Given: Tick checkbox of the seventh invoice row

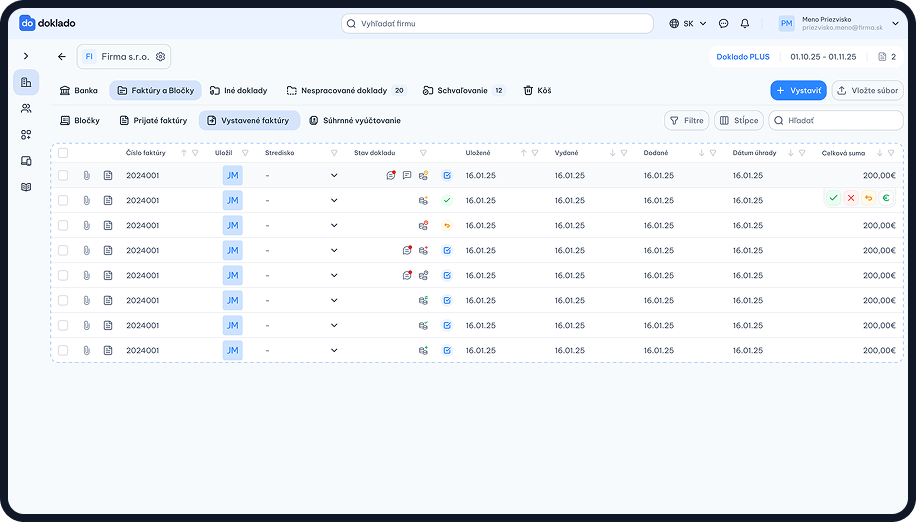Looking at the screenshot, I should [x=63, y=325].
